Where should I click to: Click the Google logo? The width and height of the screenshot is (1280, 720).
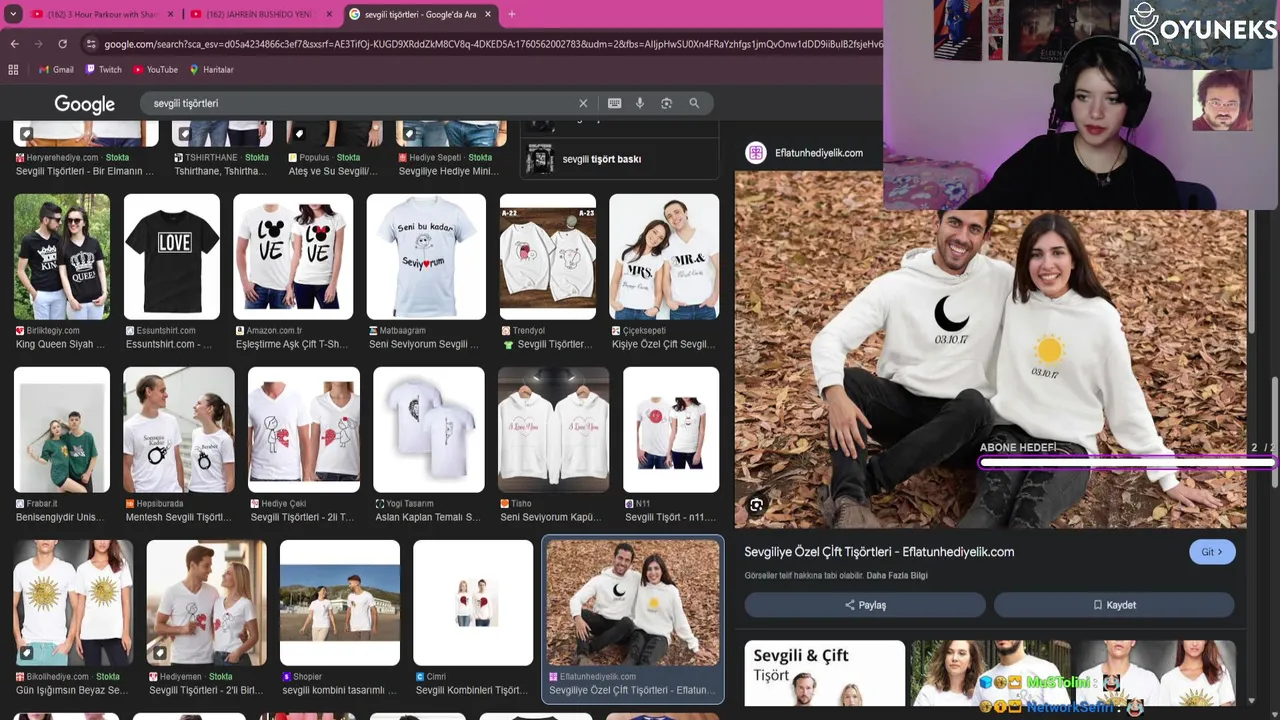point(85,104)
